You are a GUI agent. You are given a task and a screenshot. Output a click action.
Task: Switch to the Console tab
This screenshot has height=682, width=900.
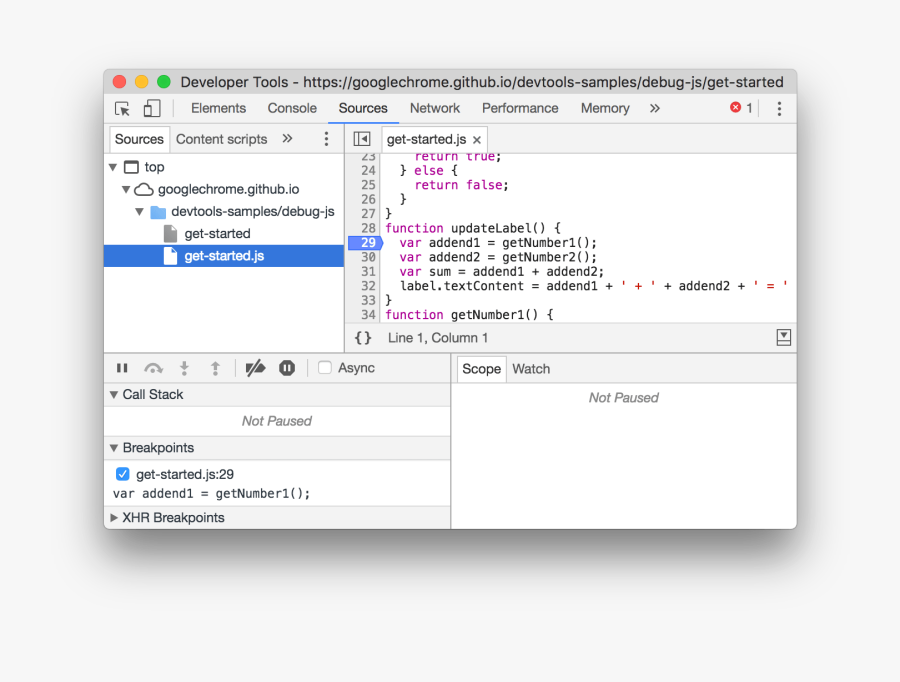[292, 108]
